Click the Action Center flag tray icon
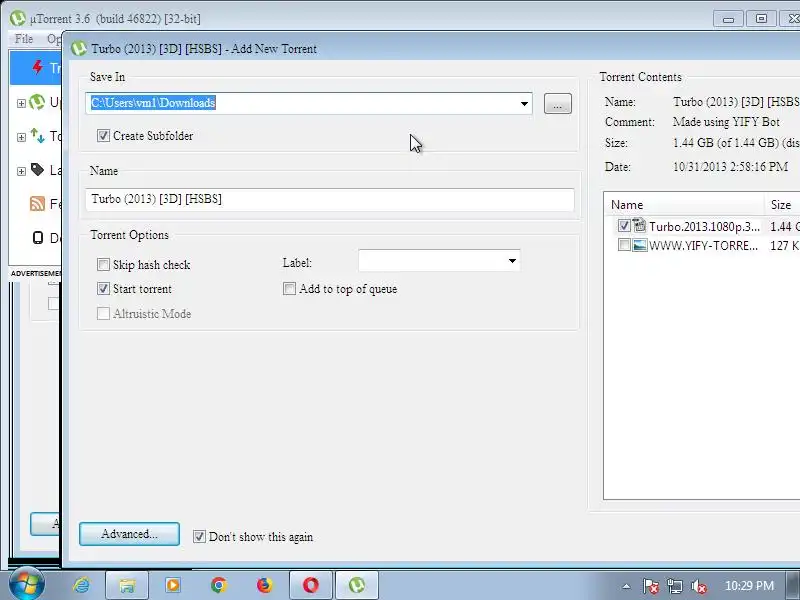 coord(650,586)
